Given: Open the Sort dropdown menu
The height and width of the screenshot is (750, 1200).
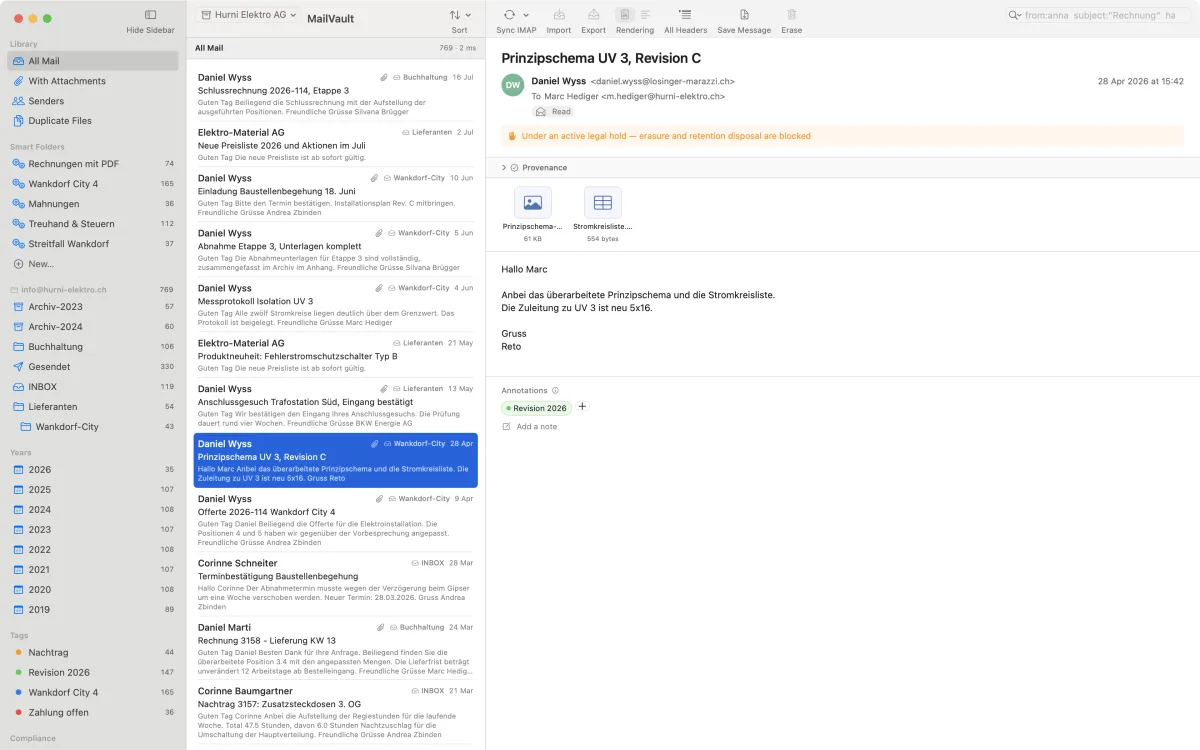Looking at the screenshot, I should 459,15.
